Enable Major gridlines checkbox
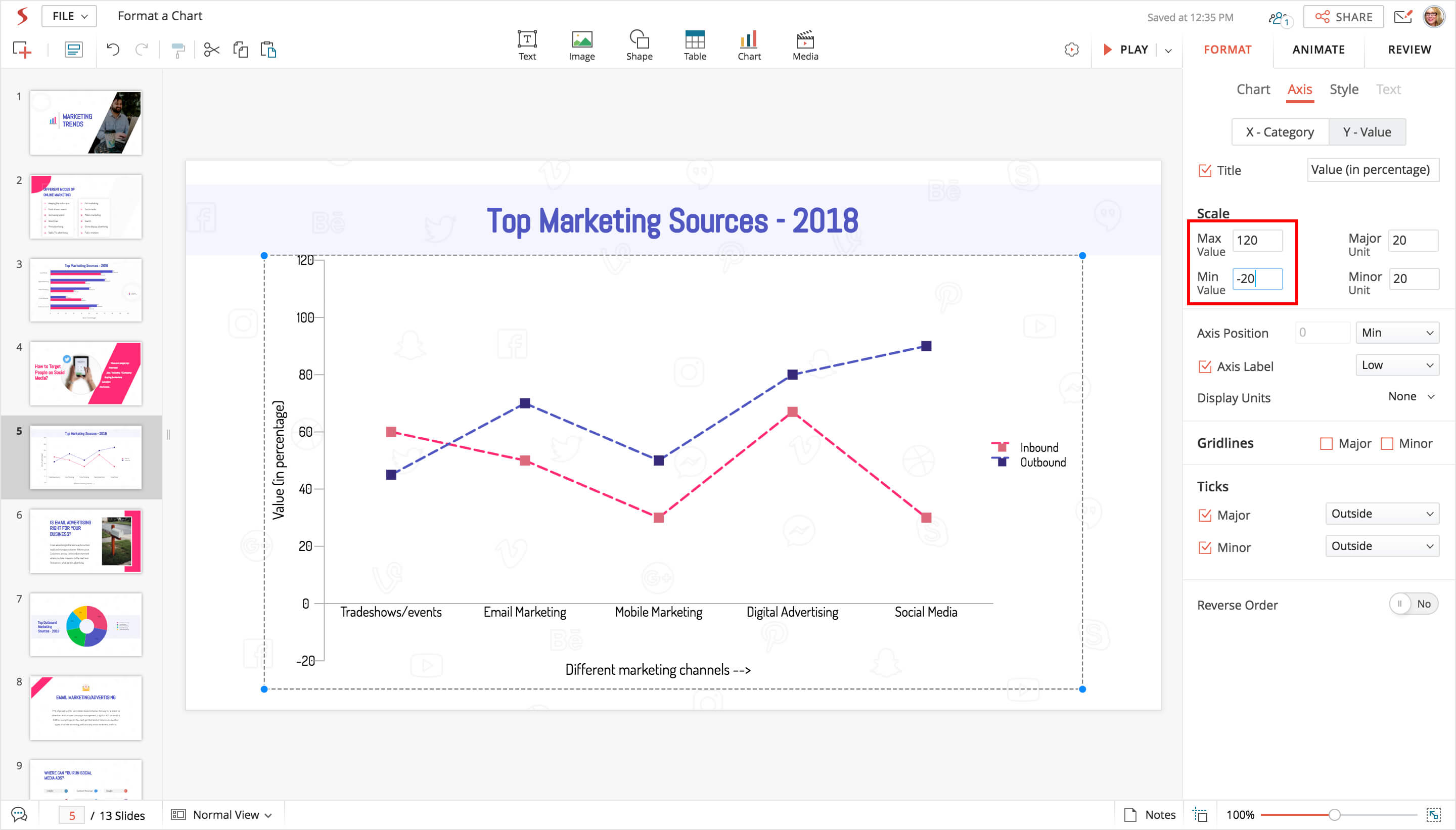The image size is (1456, 830). click(x=1326, y=443)
